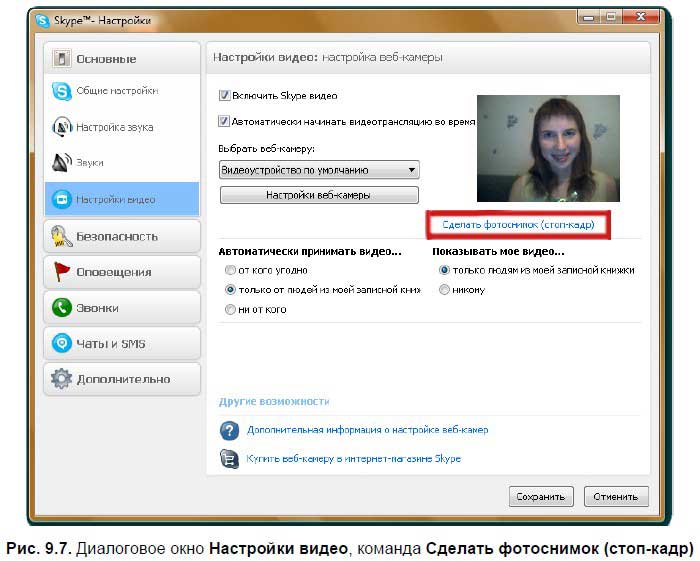Click Сделать фотоснимок (стоп-кадр) link
The height and width of the screenshot is (561, 700).
click(x=518, y=225)
